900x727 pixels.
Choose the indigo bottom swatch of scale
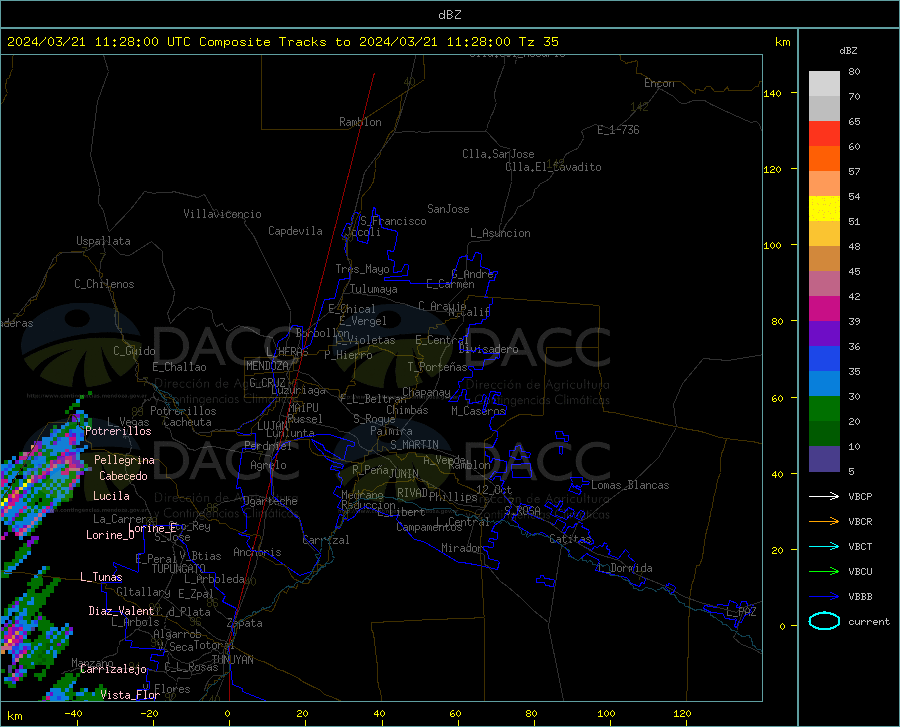coord(824,459)
